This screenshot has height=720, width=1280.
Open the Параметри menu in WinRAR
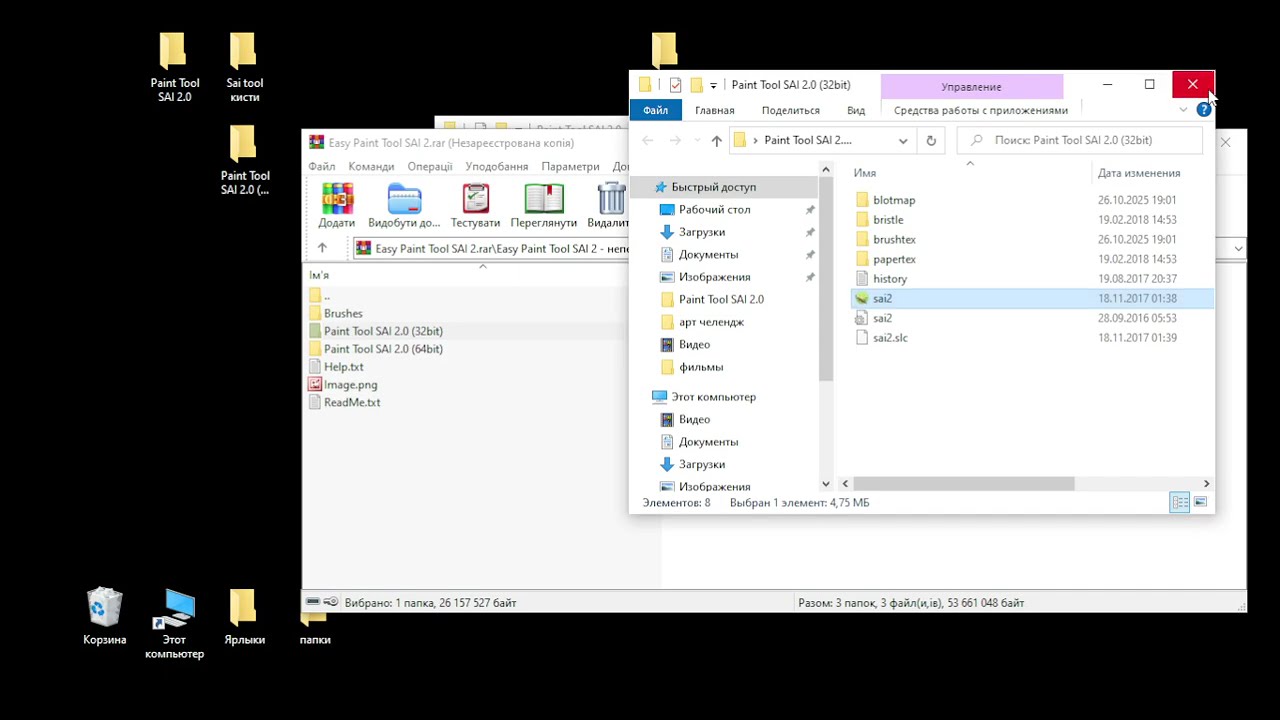(570, 166)
